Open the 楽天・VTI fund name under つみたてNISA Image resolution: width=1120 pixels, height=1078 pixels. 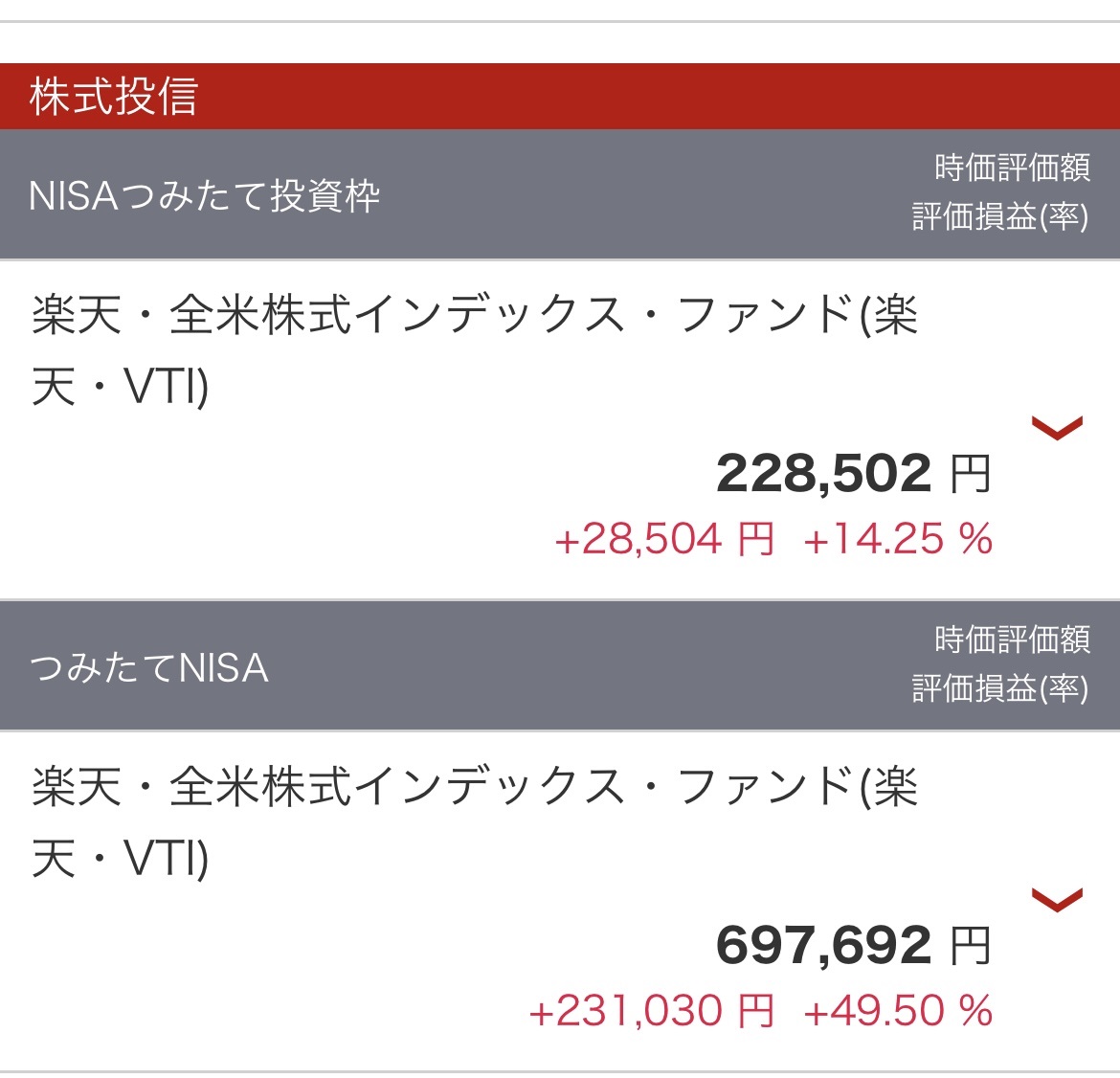click(x=474, y=821)
